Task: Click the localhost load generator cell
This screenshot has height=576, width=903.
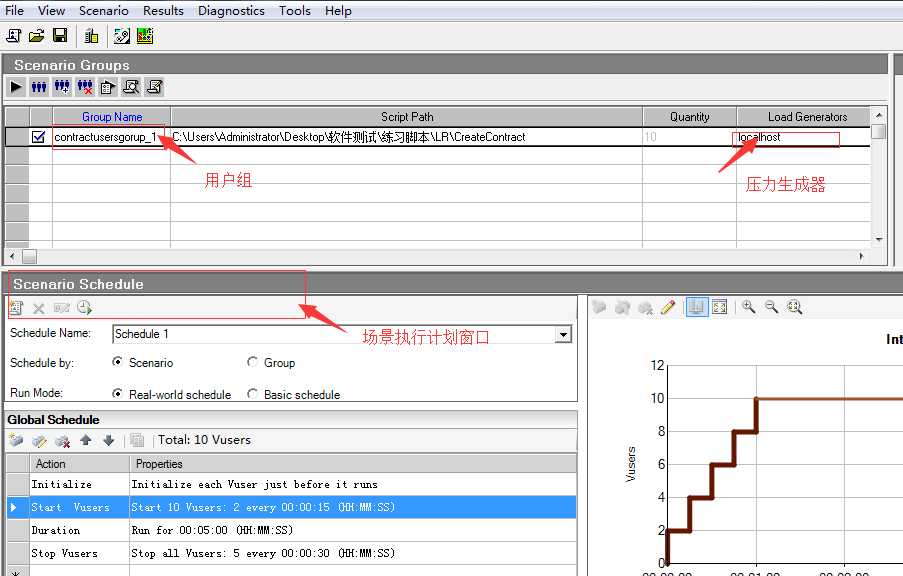Action: coord(803,137)
